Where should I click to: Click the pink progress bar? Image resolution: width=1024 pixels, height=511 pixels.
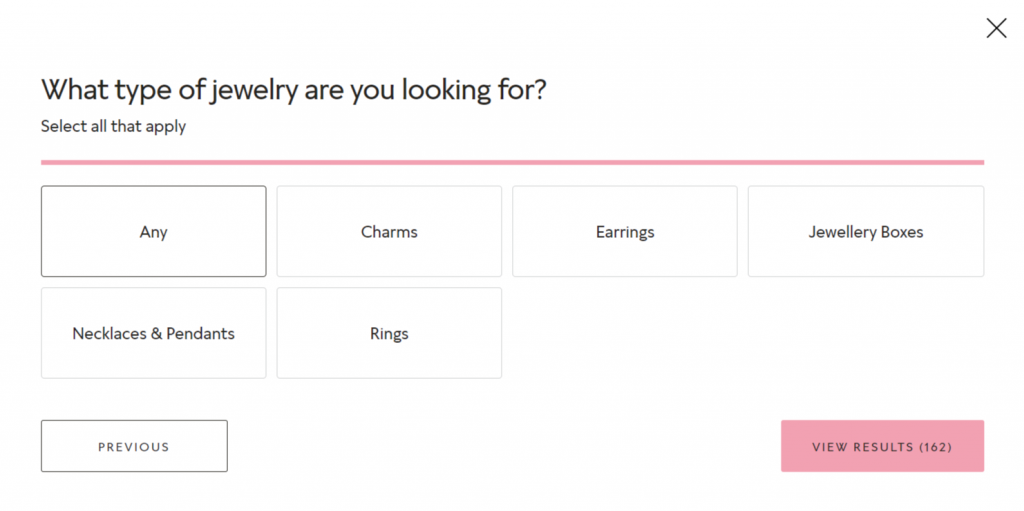[513, 162]
